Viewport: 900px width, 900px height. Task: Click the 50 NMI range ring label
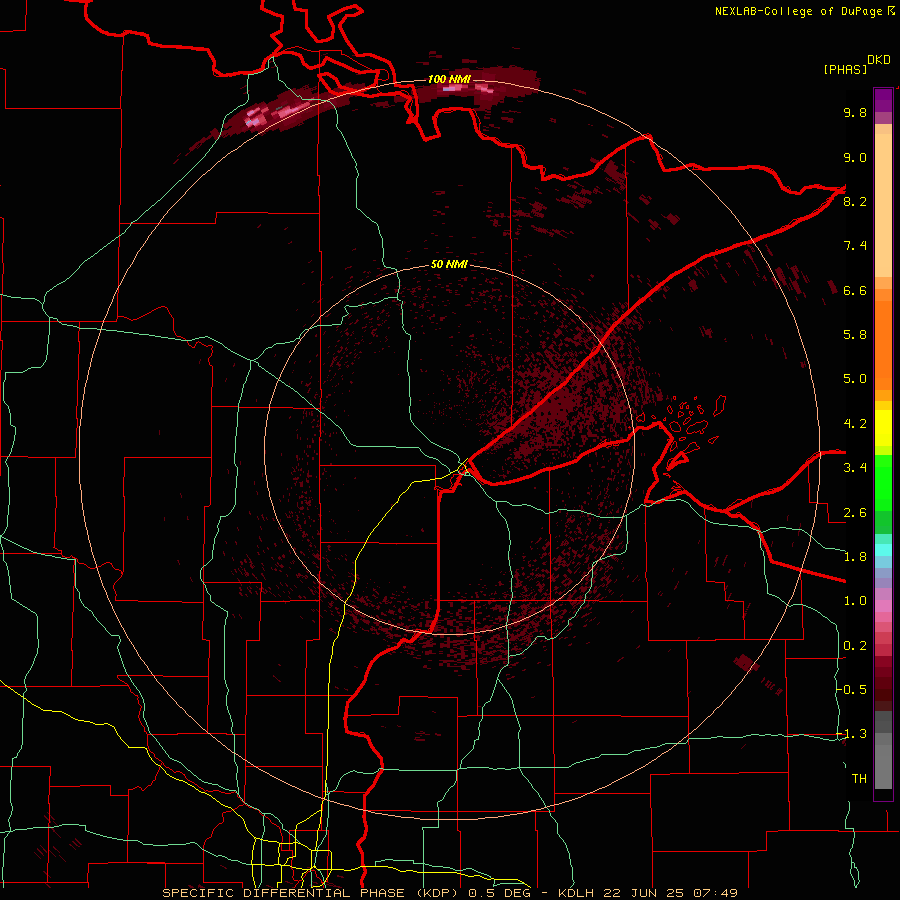click(449, 264)
